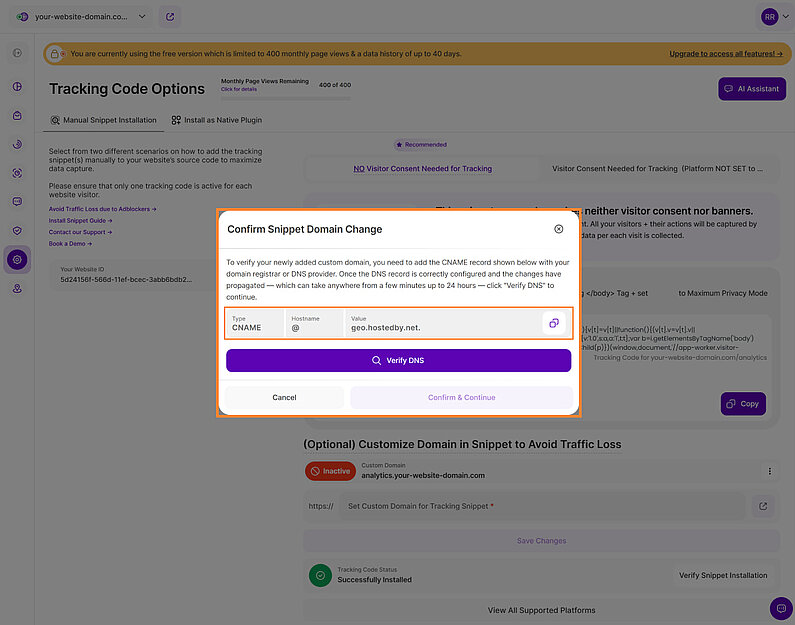This screenshot has width=795, height=625.
Task: Close the Confirm Snippet Domain Change dialog
Action: 558,229
